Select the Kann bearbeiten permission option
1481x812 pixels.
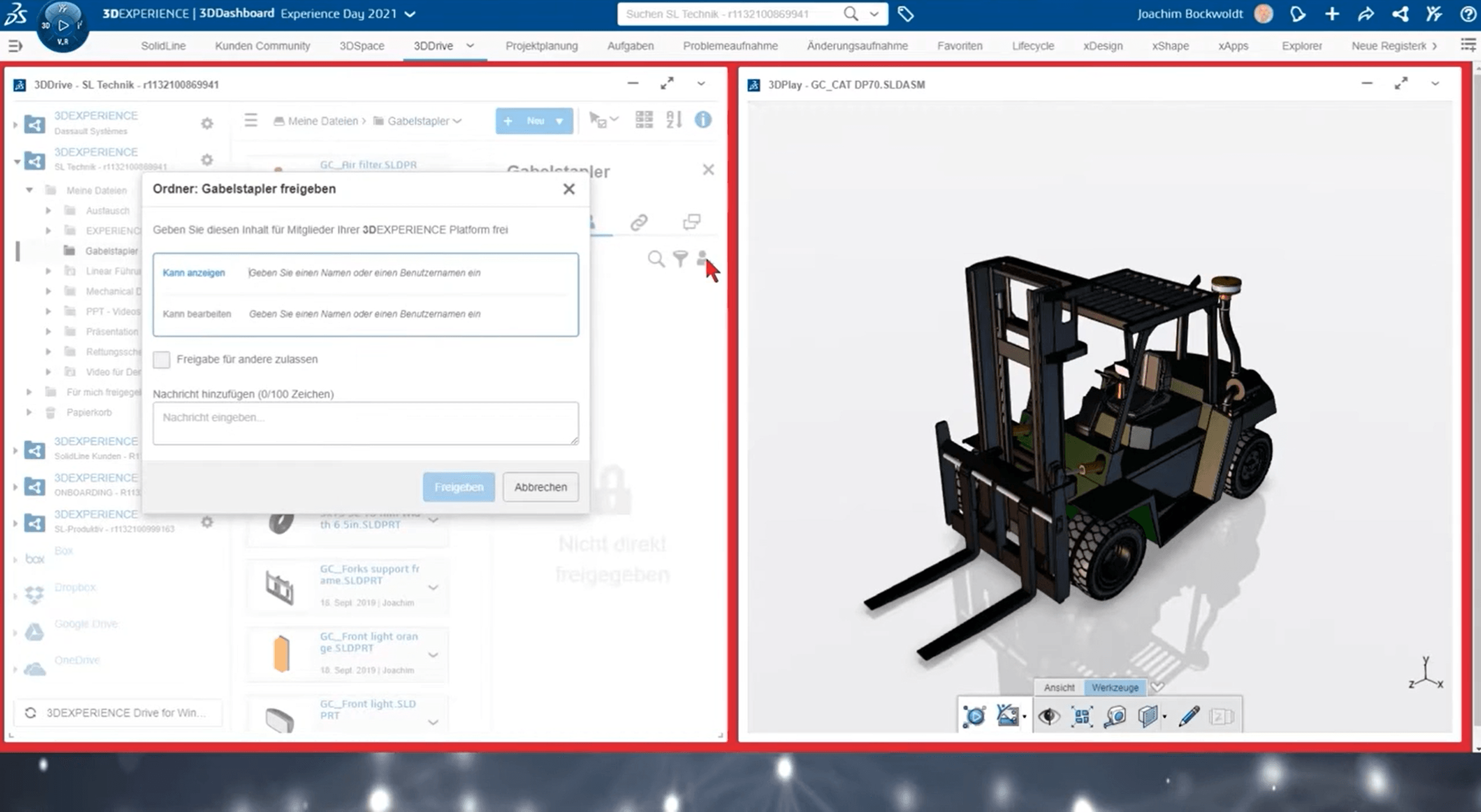click(198, 314)
